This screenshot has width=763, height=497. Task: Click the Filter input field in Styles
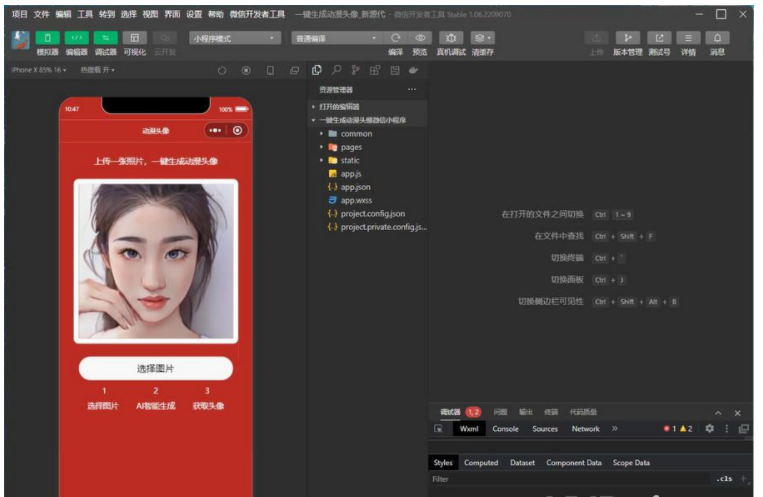click(x=569, y=479)
